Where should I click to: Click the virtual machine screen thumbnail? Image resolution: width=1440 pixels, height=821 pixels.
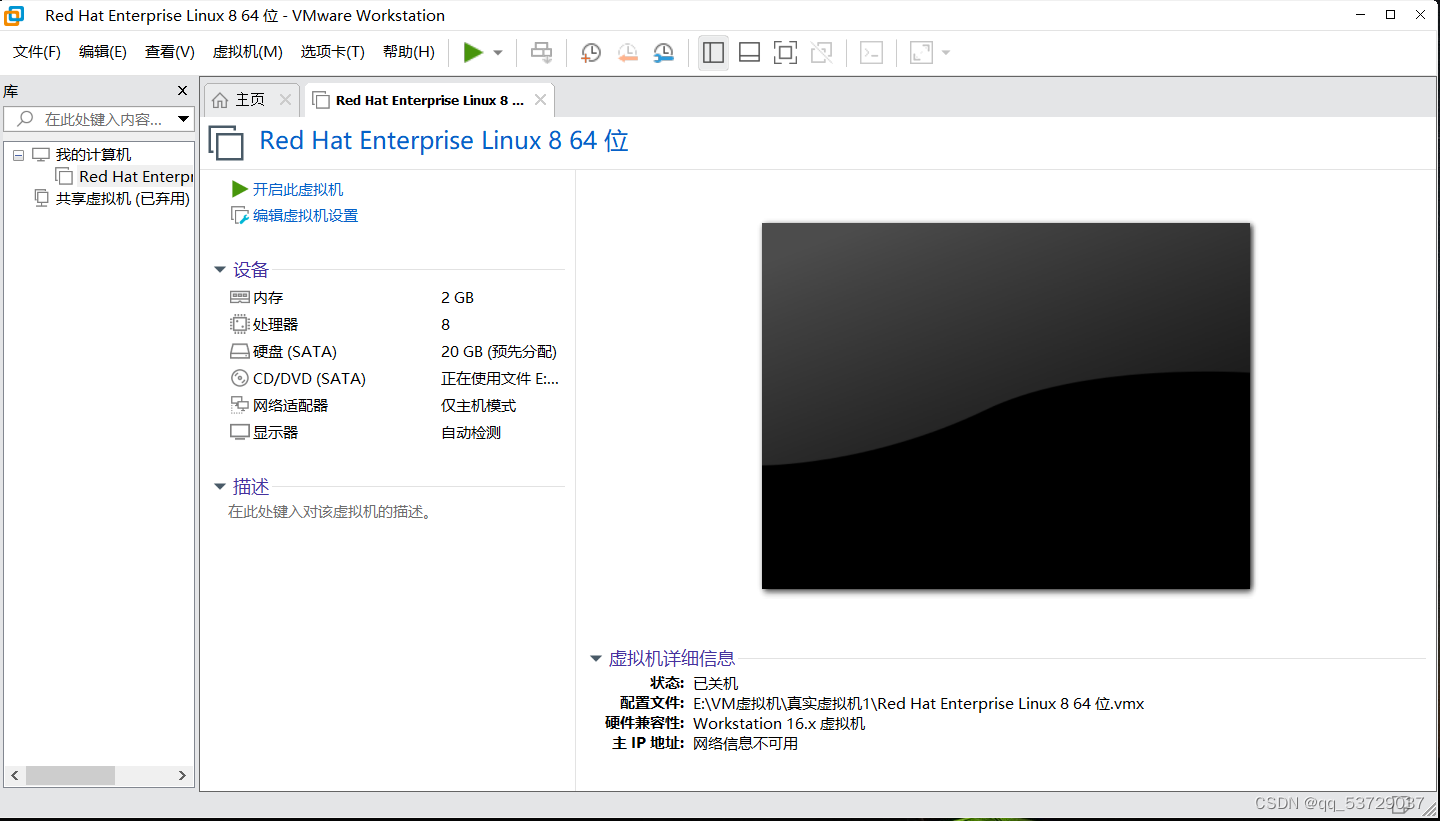1006,406
